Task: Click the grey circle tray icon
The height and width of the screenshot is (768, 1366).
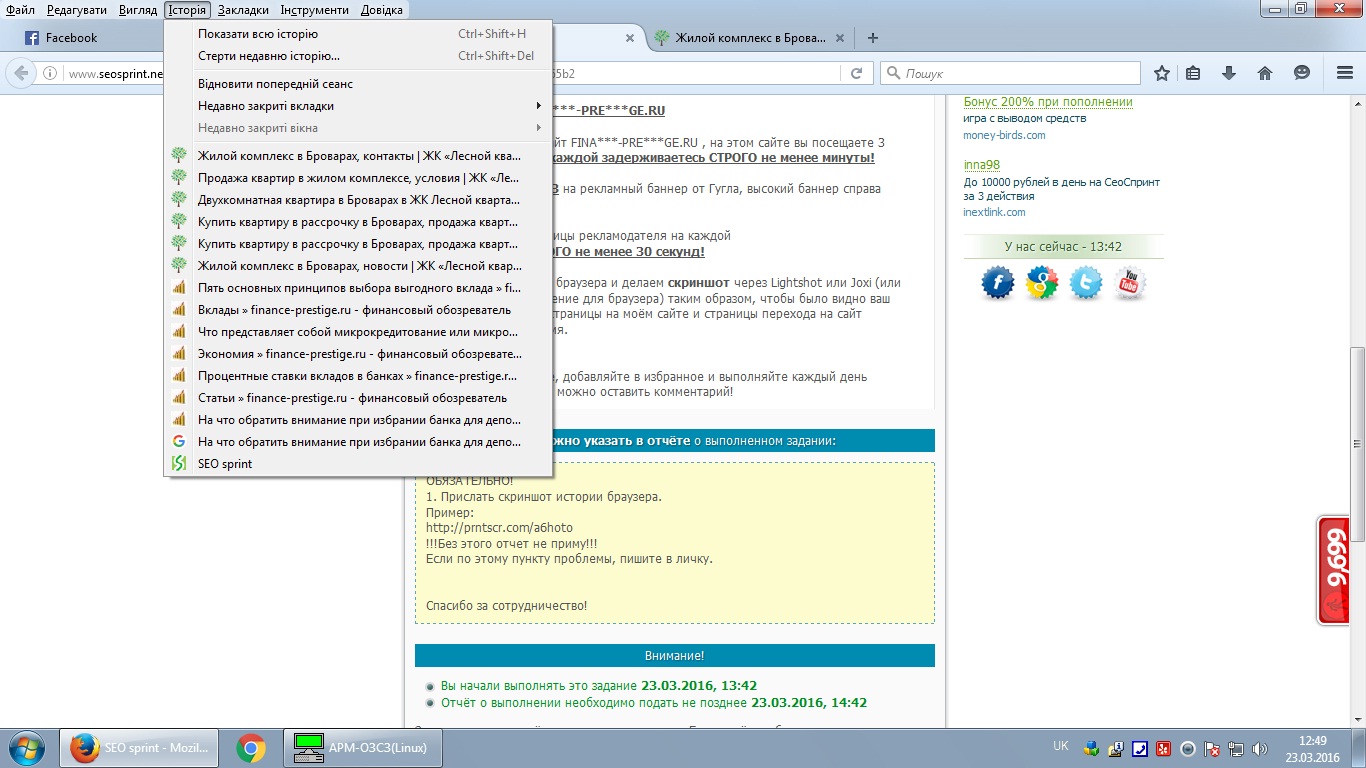Action: click(1187, 748)
